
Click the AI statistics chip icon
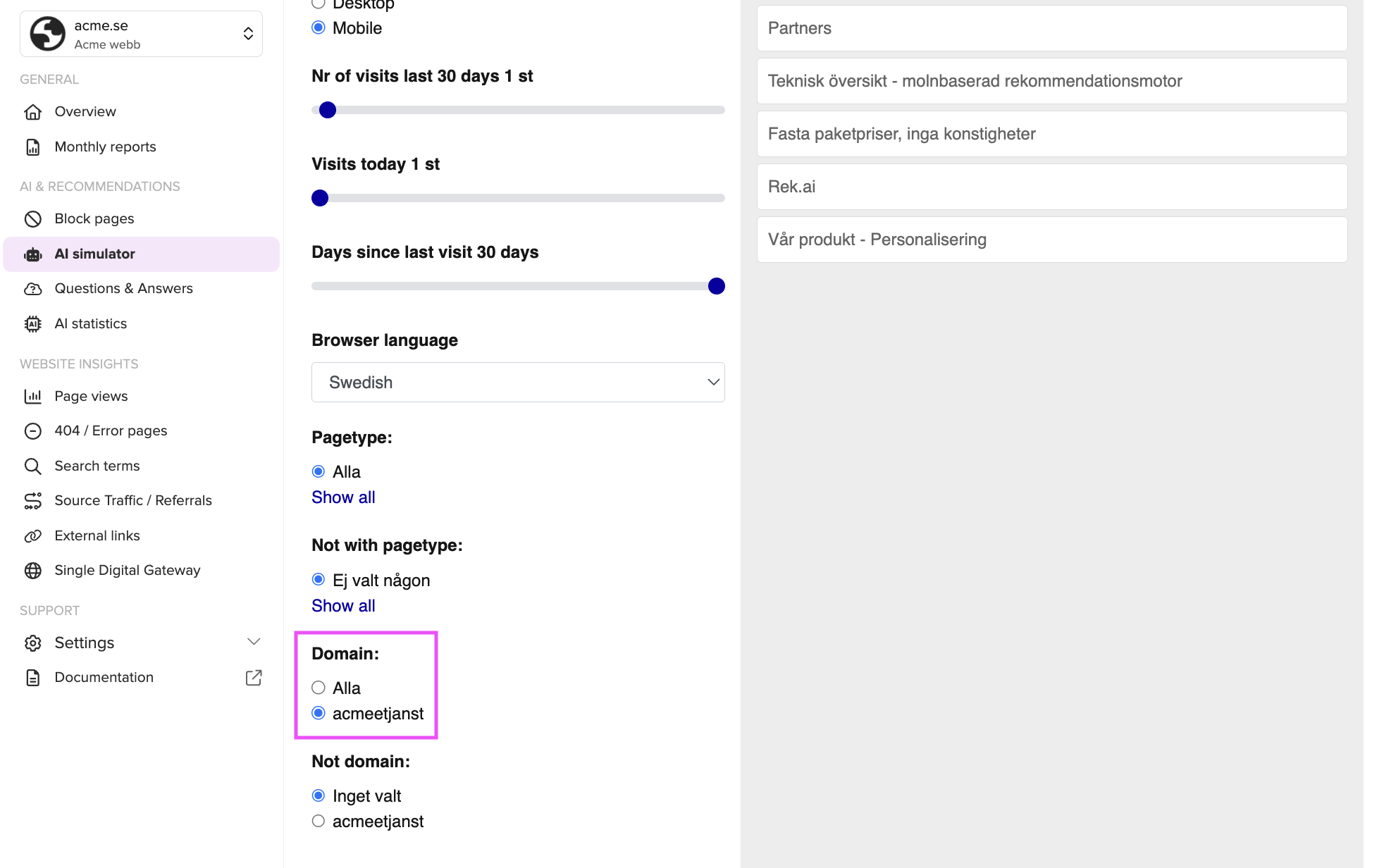click(33, 324)
